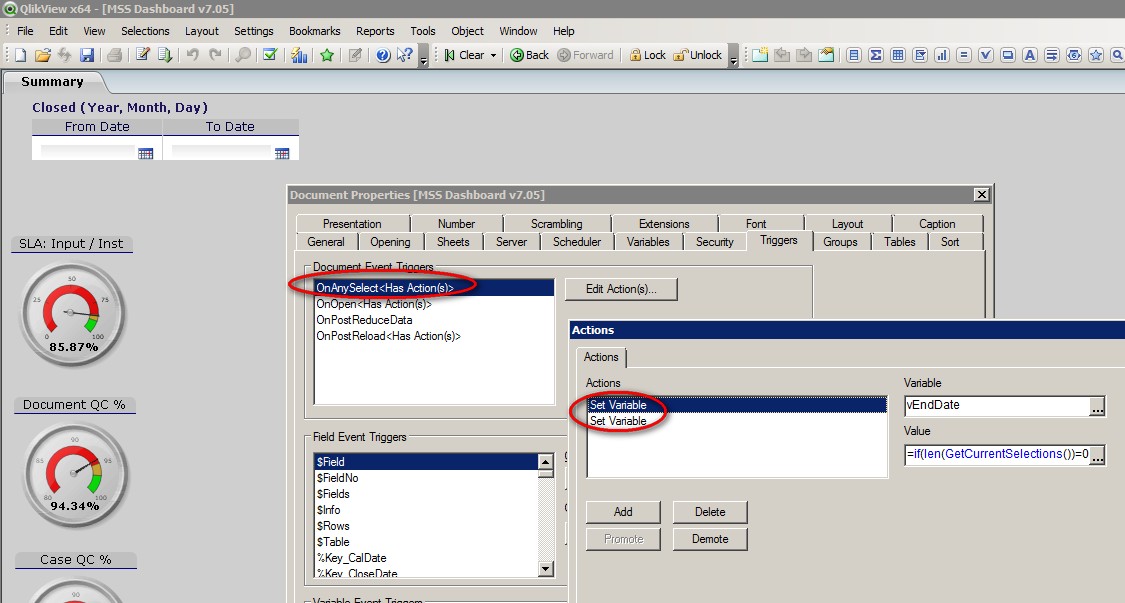The height and width of the screenshot is (603, 1125).
Task: Create a Text Object A icon
Action: point(1030,55)
